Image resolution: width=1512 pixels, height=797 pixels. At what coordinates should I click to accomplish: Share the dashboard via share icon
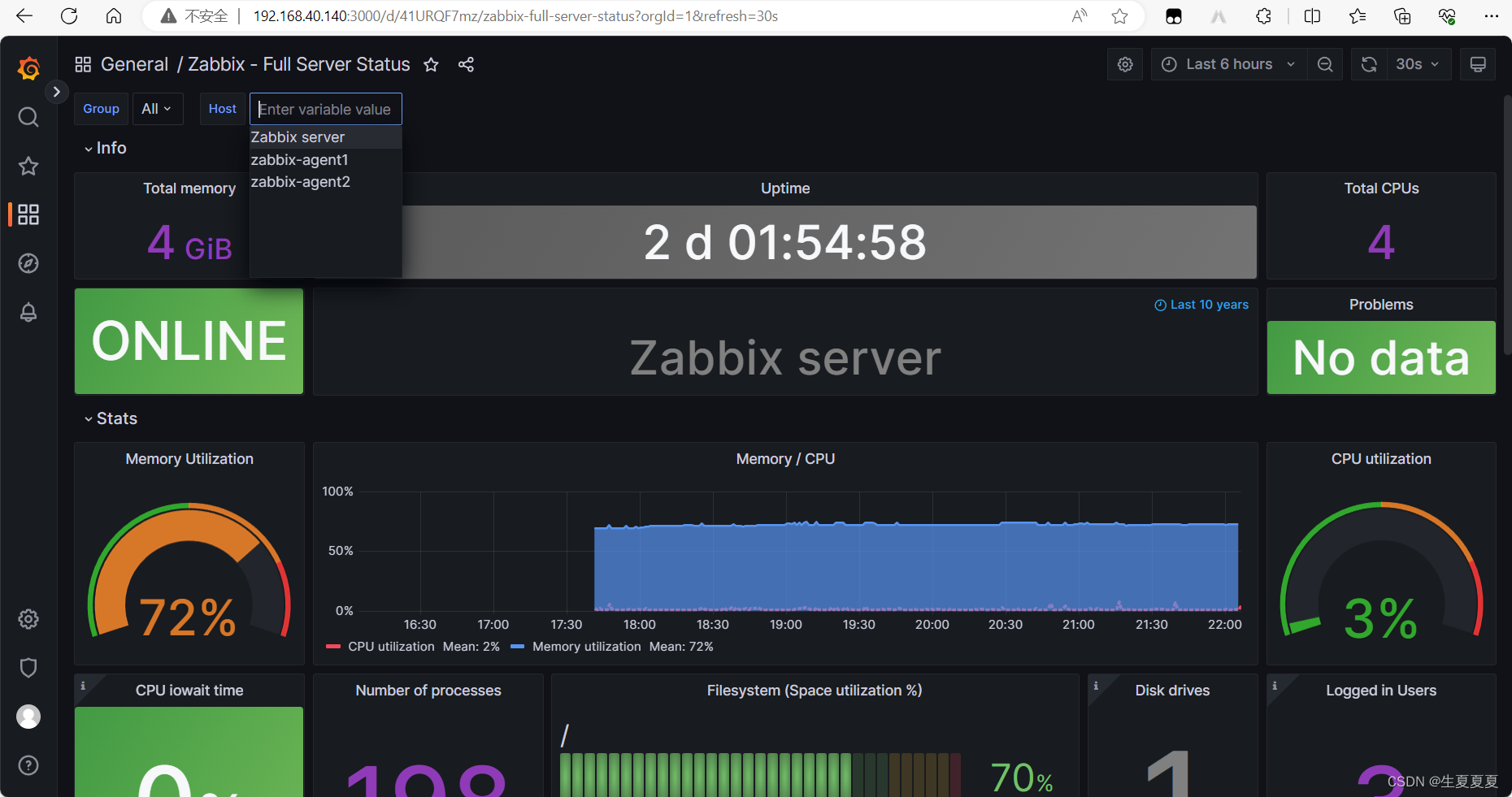coord(466,64)
